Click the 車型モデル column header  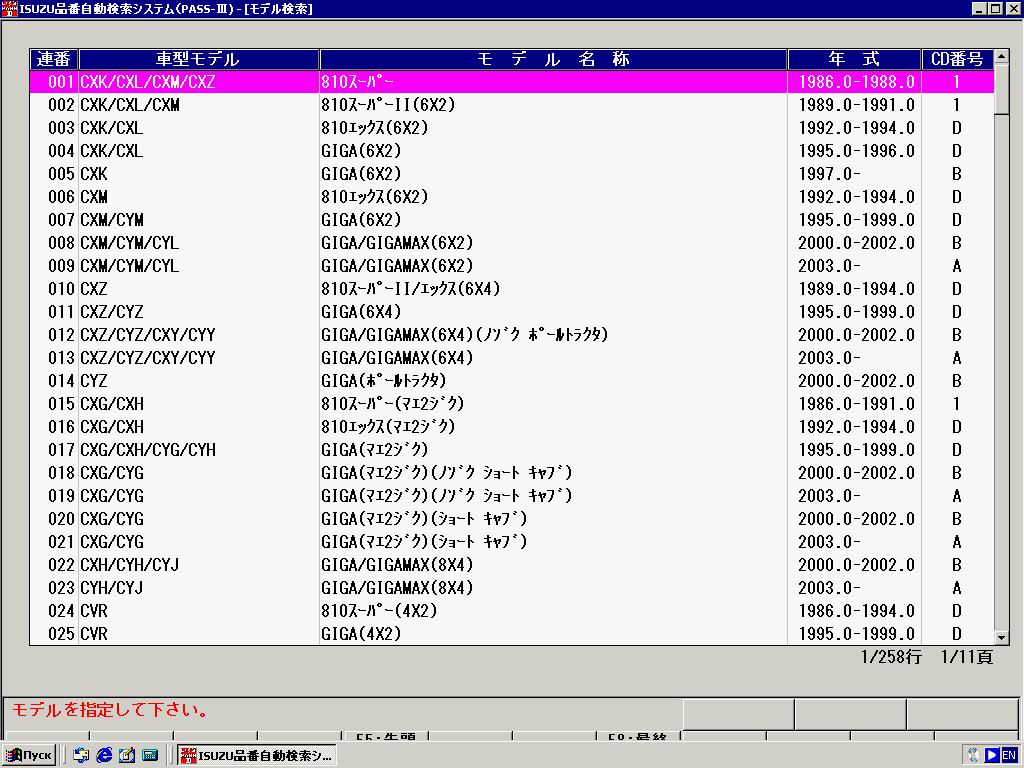199,59
